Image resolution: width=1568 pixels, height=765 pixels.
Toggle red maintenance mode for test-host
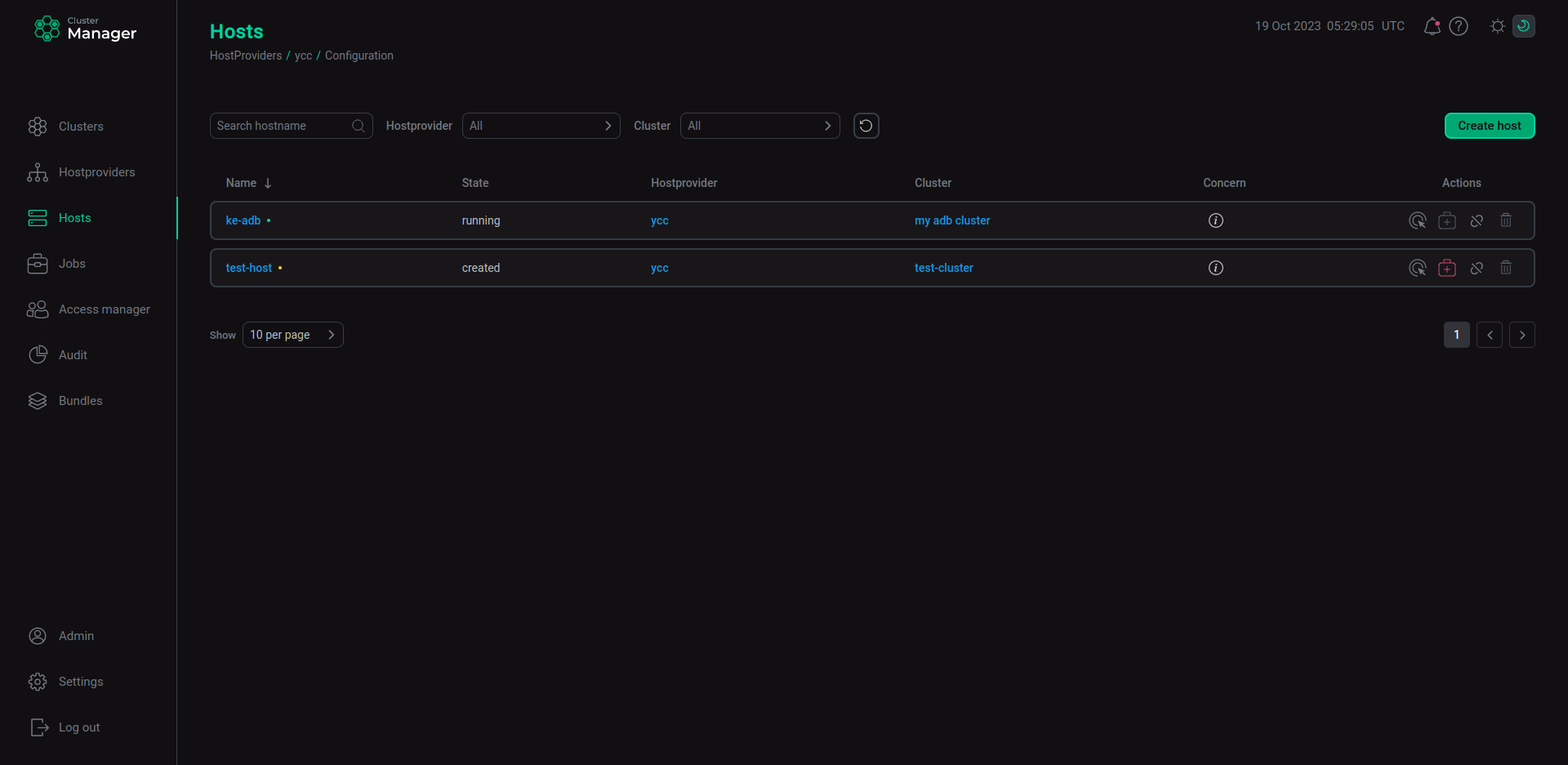[1447, 268]
